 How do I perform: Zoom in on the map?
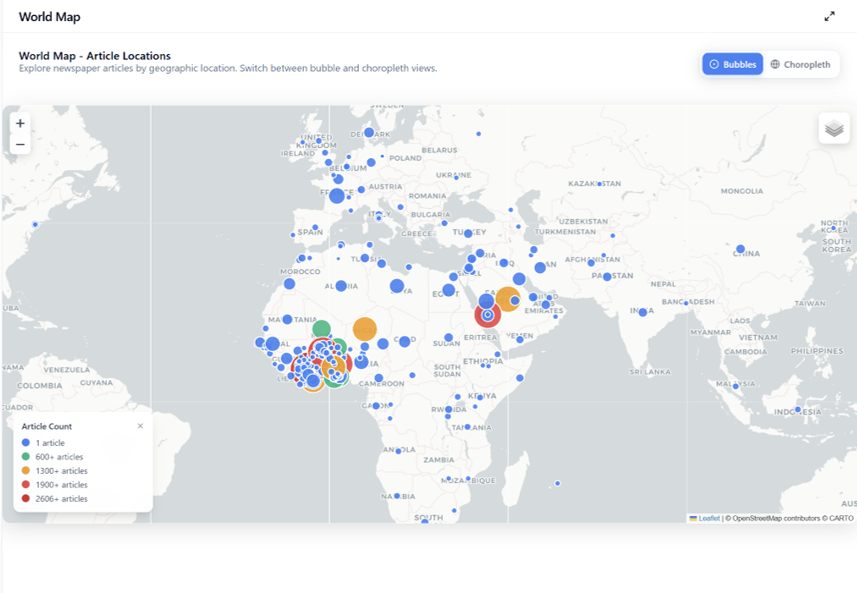pyautogui.click(x=20, y=124)
